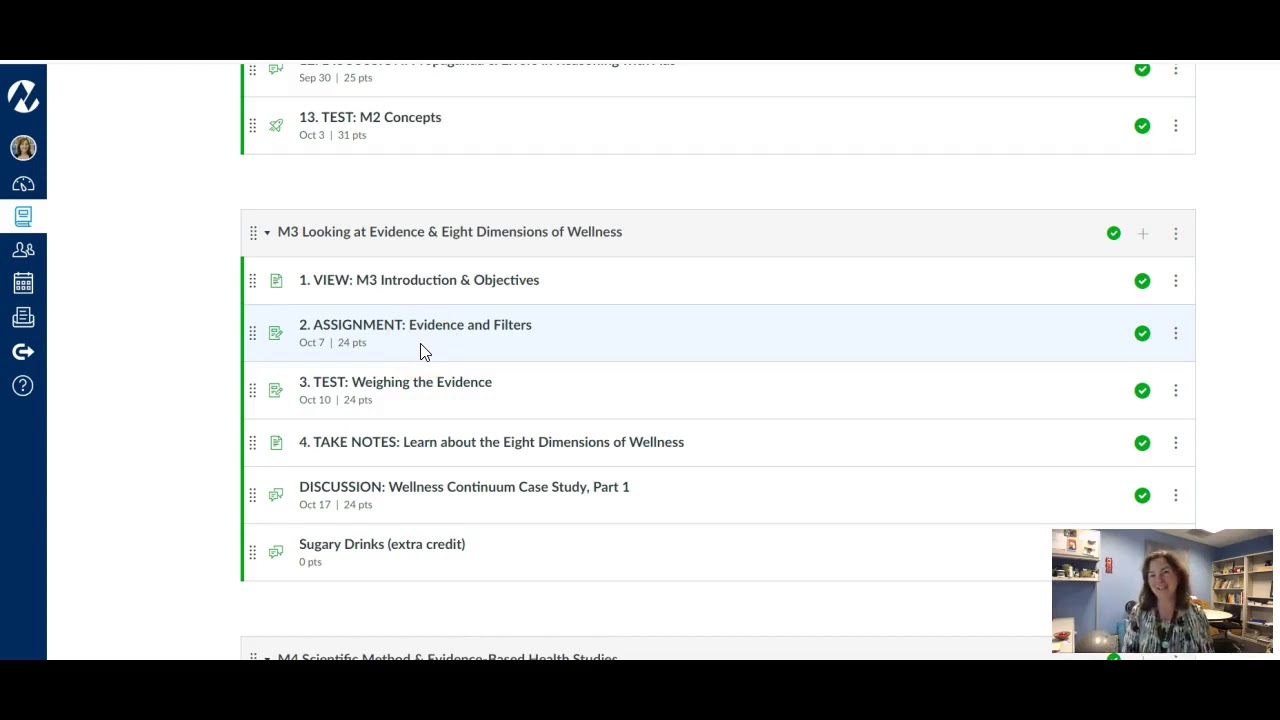Grab the drag handle of the M3 module header
Viewport: 1280px width, 720px height.
(x=253, y=233)
